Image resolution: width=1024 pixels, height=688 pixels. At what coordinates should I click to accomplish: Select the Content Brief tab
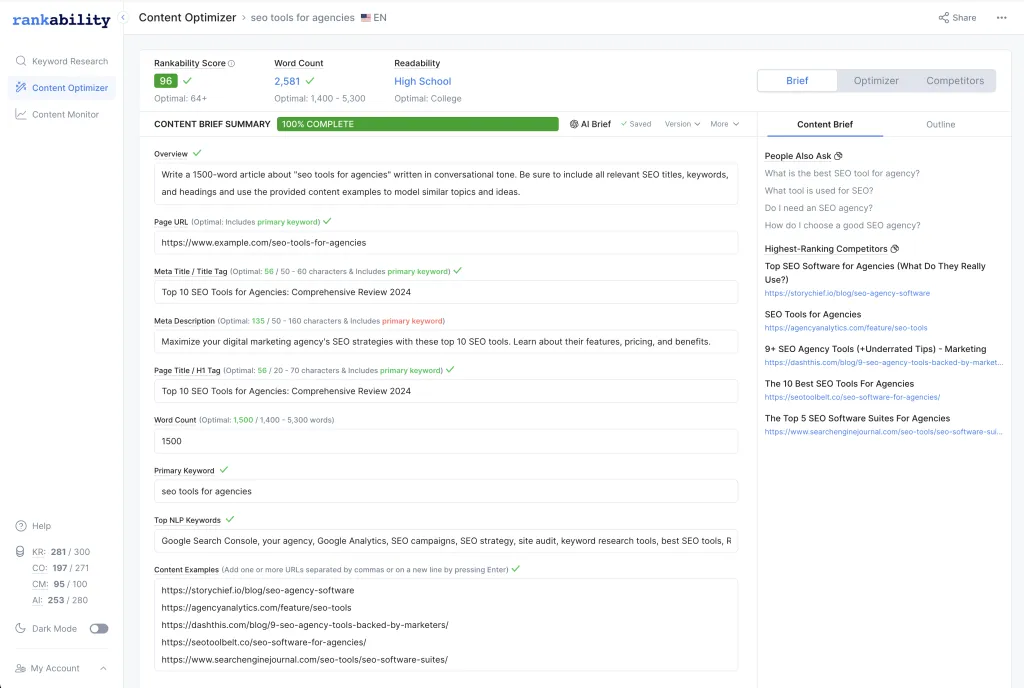(825, 124)
